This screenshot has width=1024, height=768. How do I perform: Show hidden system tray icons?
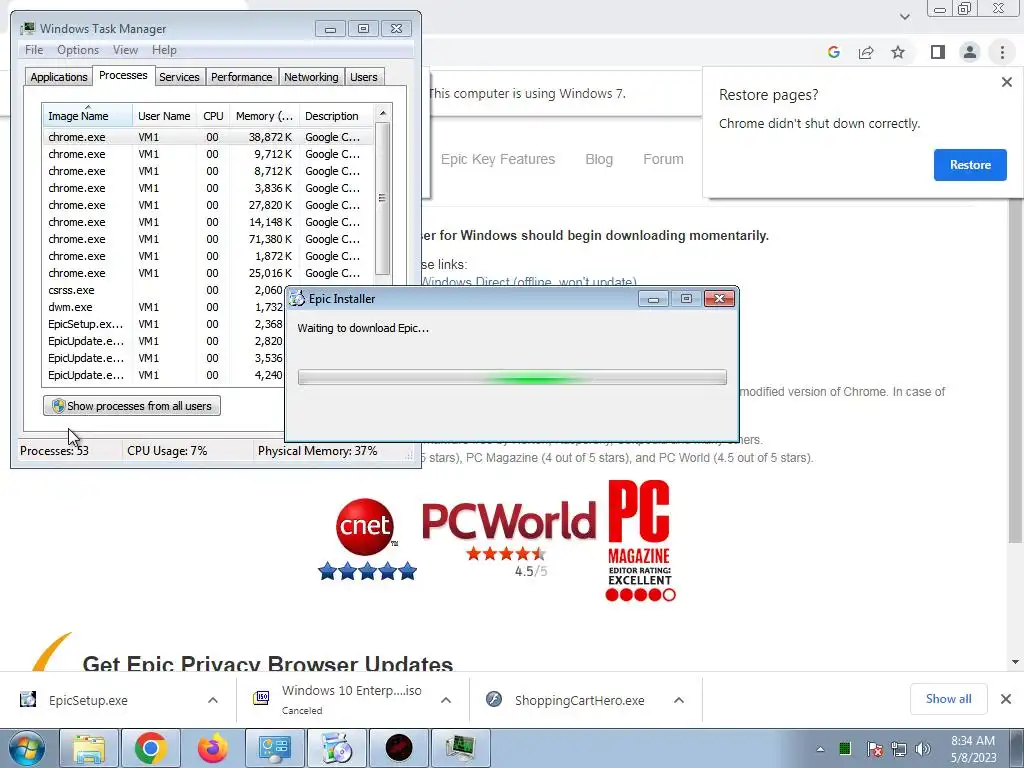[x=820, y=749]
